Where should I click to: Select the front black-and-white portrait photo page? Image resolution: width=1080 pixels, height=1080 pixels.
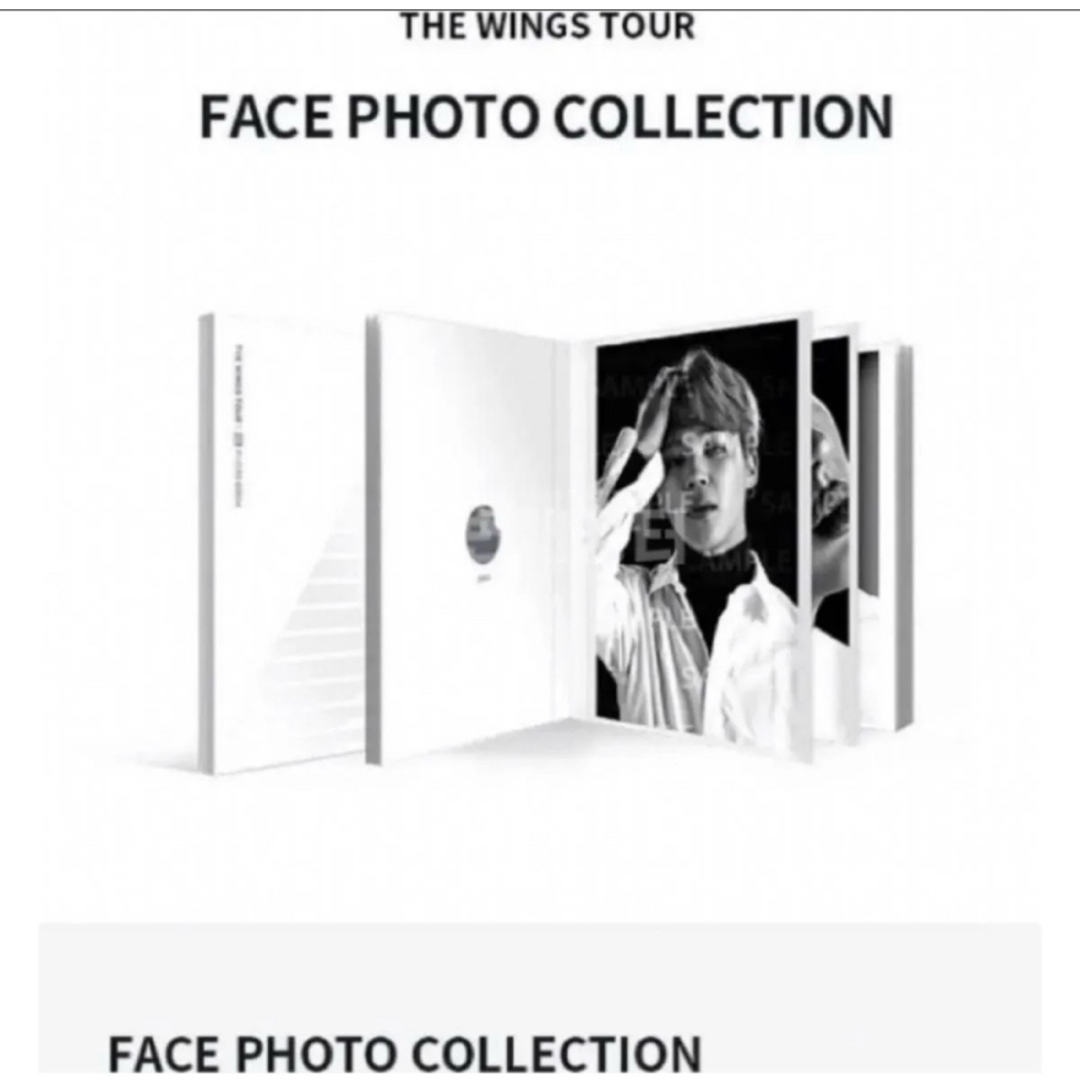pyautogui.click(x=703, y=537)
